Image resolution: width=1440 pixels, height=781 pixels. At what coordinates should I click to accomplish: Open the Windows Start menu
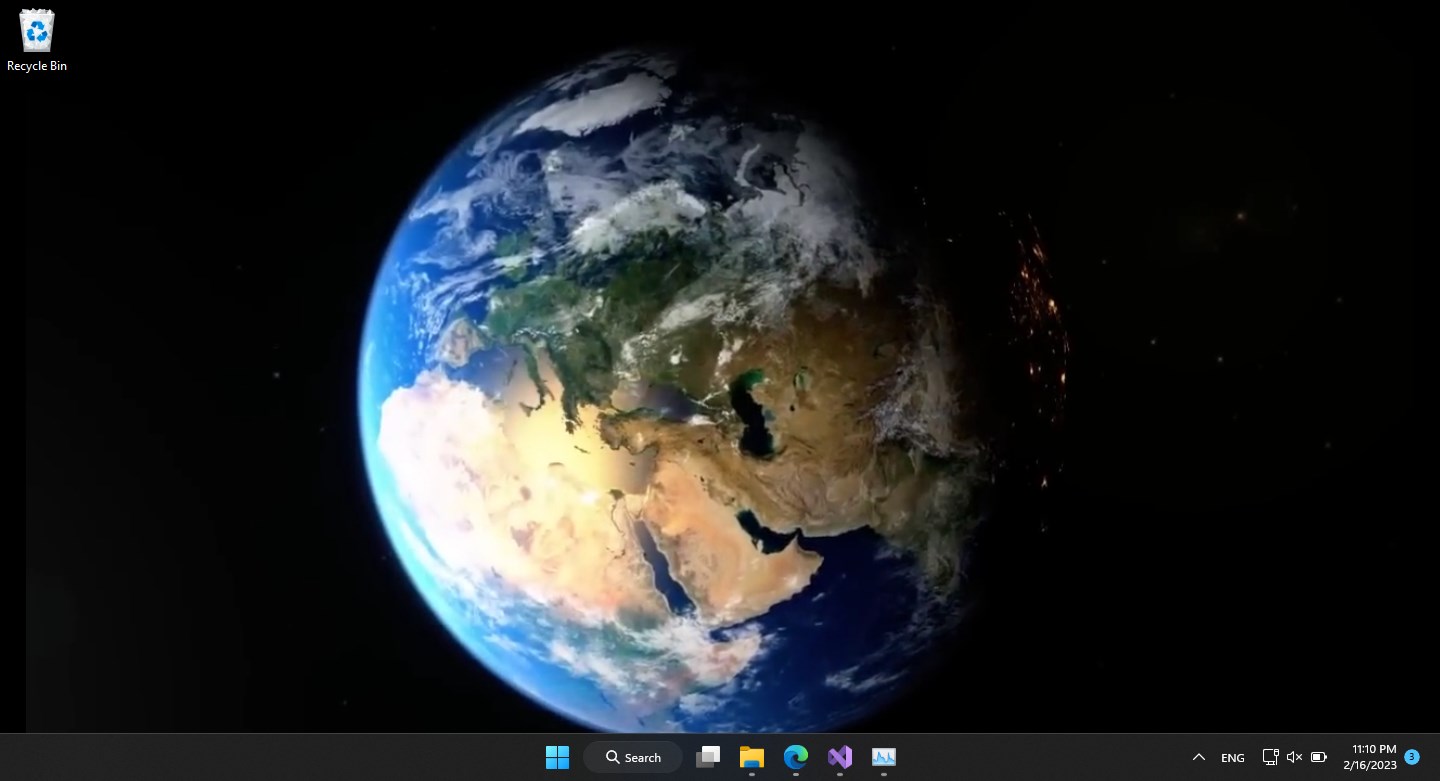coord(557,757)
